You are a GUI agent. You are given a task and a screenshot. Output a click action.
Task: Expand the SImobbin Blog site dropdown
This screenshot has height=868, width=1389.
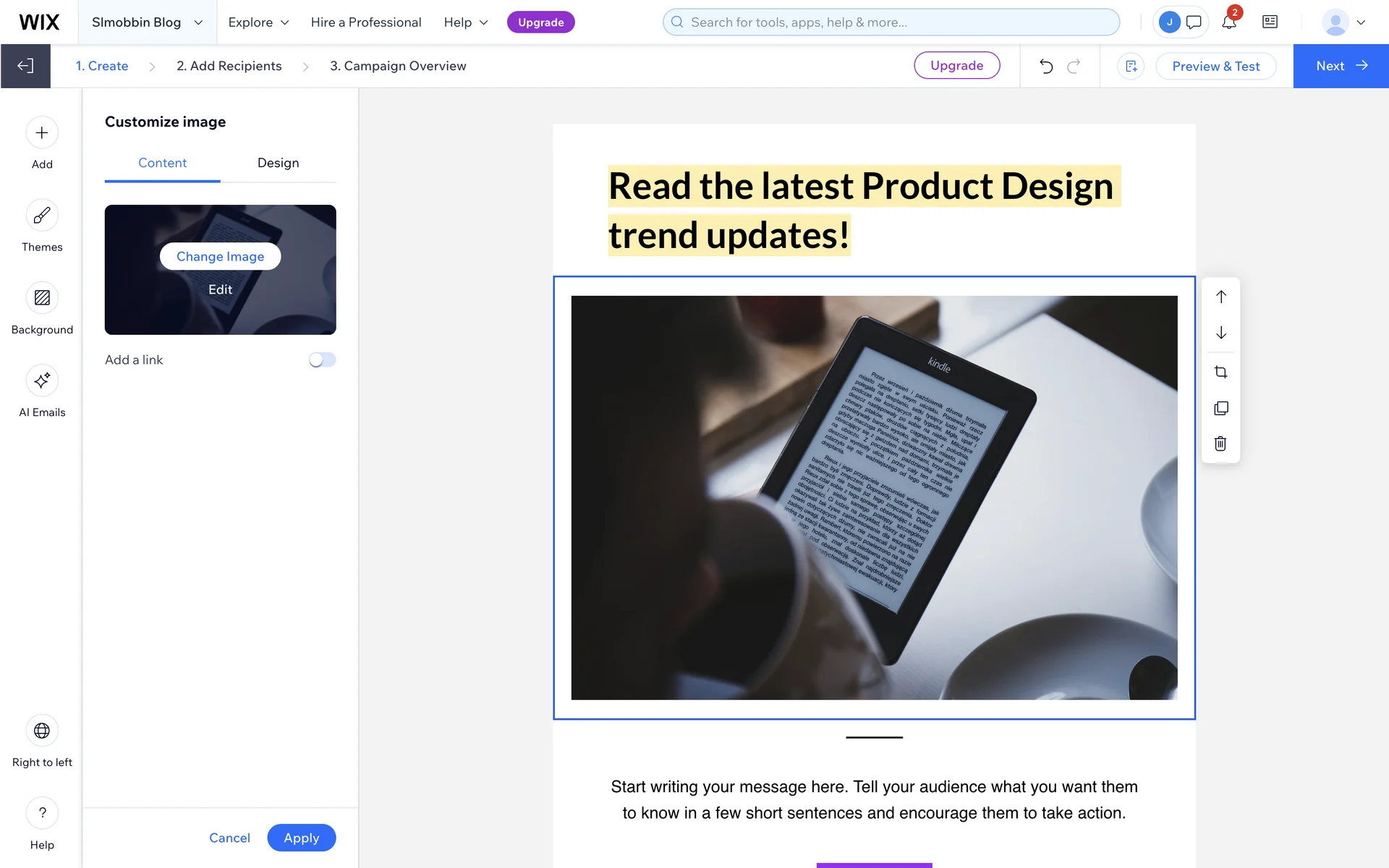click(x=147, y=22)
